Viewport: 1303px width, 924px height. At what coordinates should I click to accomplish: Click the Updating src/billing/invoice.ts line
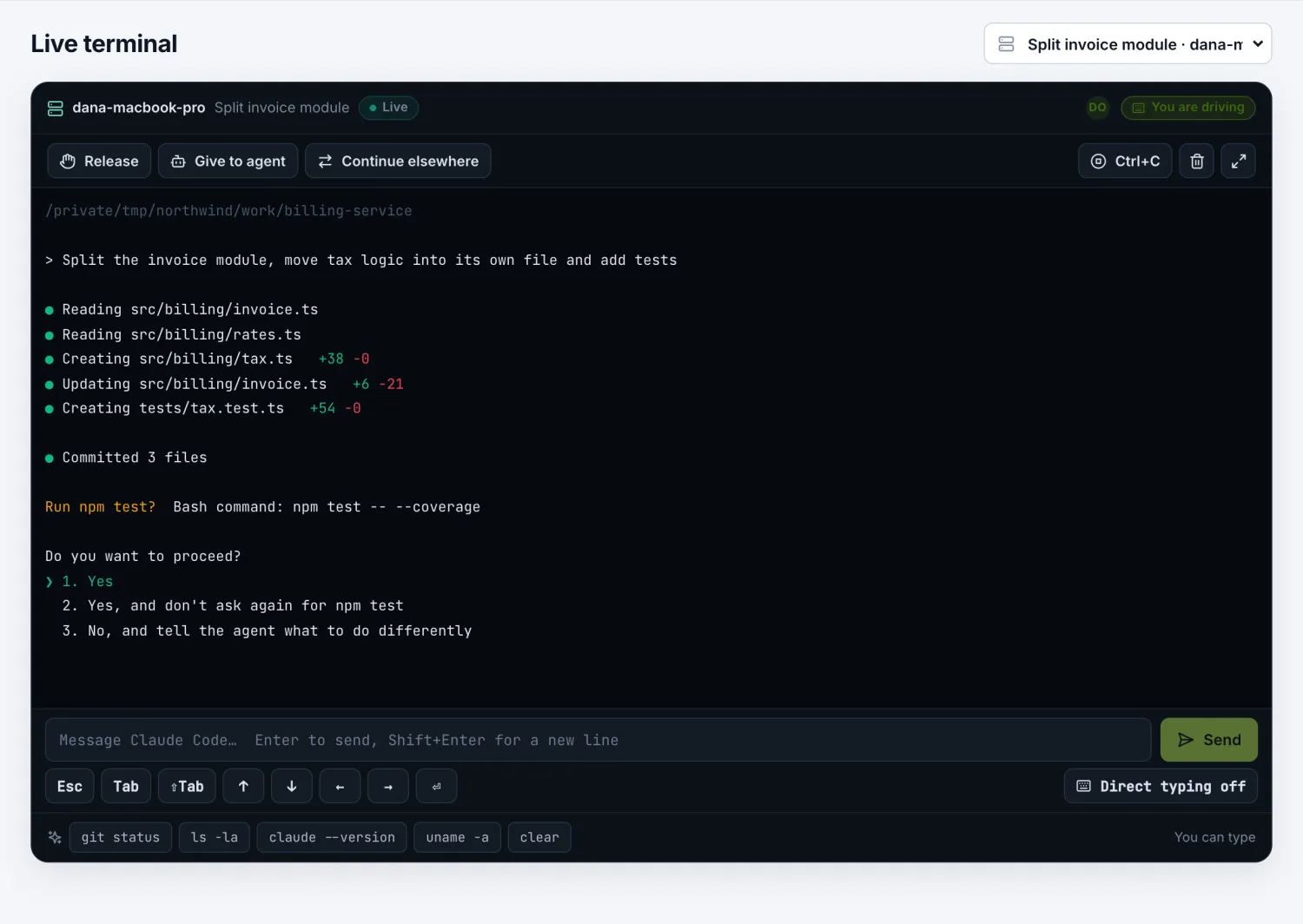(224, 384)
